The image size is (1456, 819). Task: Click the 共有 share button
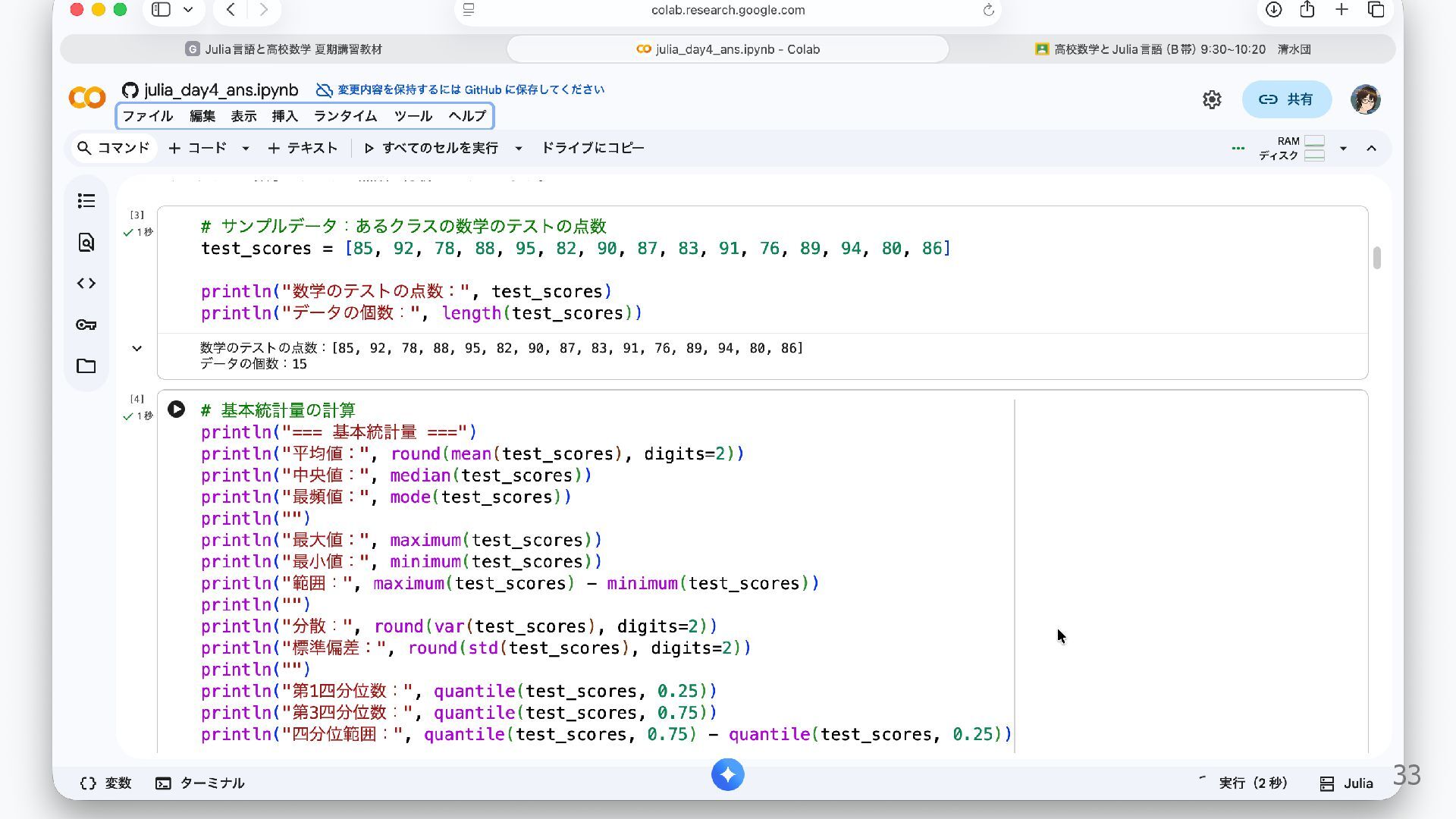click(1286, 99)
